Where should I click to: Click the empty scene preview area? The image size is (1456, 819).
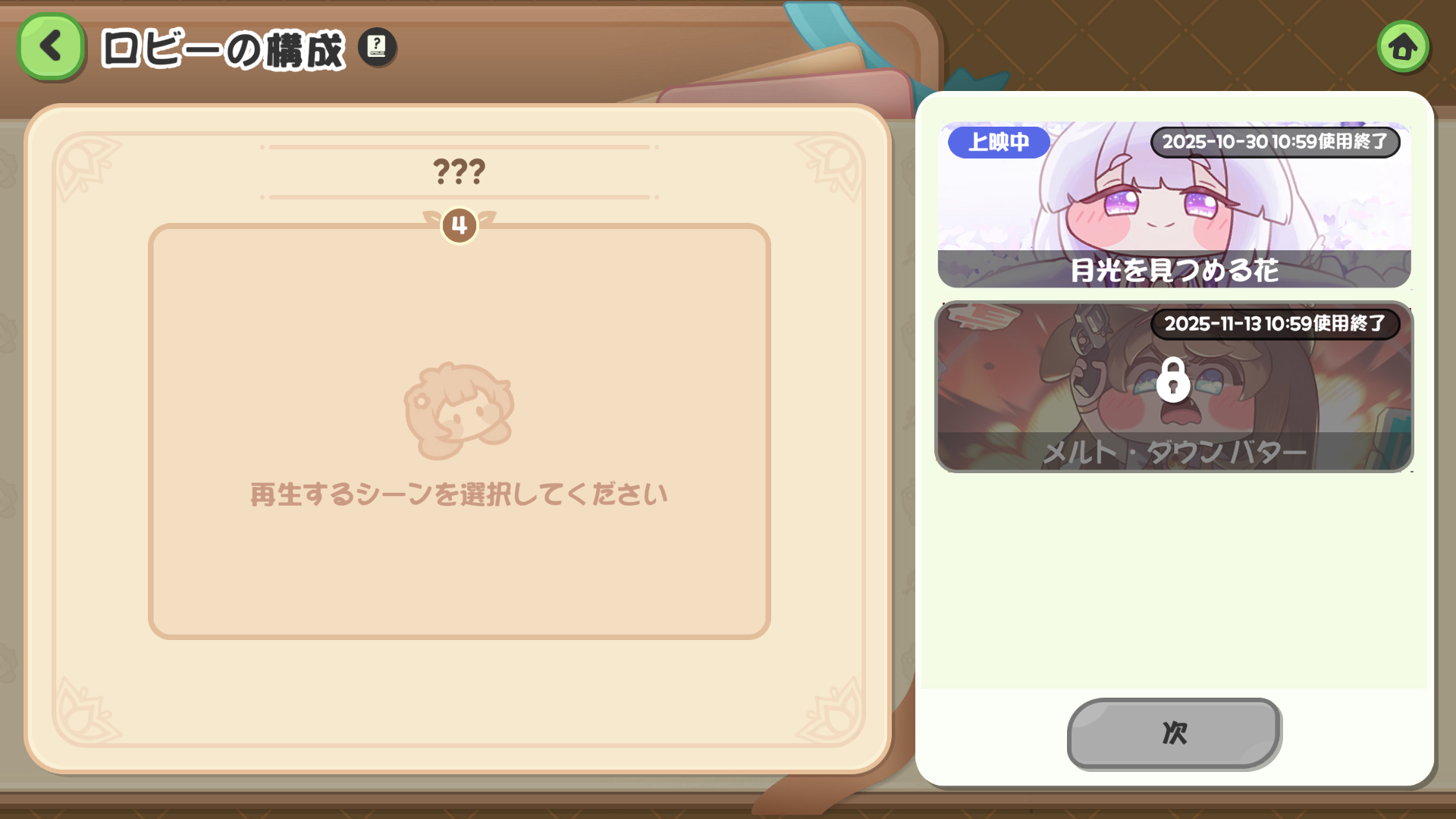click(459, 431)
